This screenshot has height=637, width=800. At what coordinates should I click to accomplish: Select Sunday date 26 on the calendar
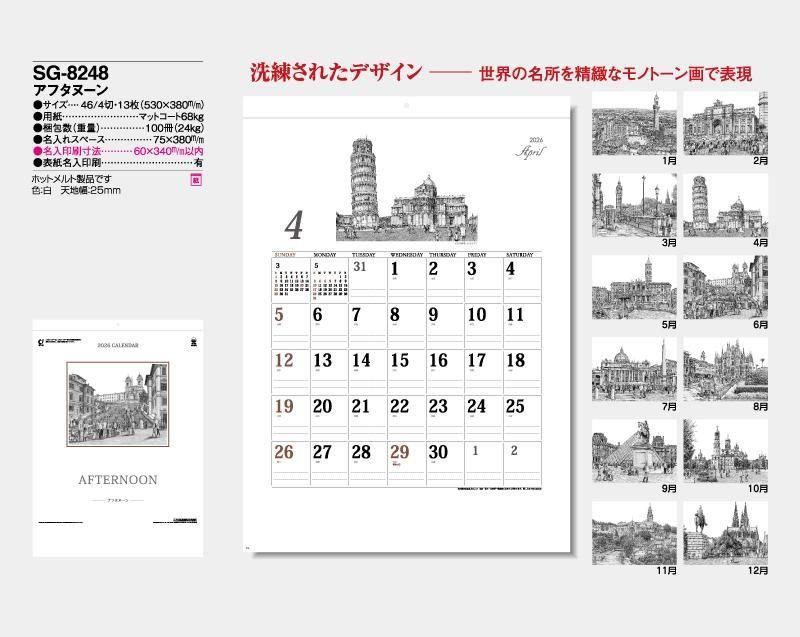tap(291, 463)
